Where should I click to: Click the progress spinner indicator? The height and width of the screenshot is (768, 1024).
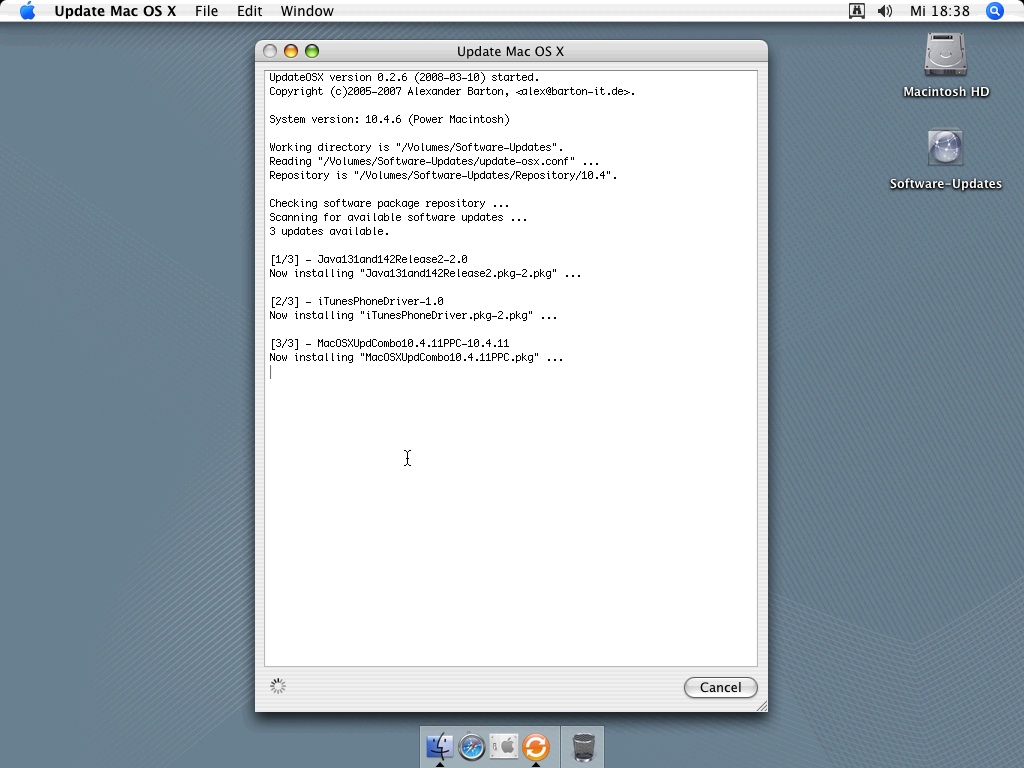pyautogui.click(x=278, y=686)
